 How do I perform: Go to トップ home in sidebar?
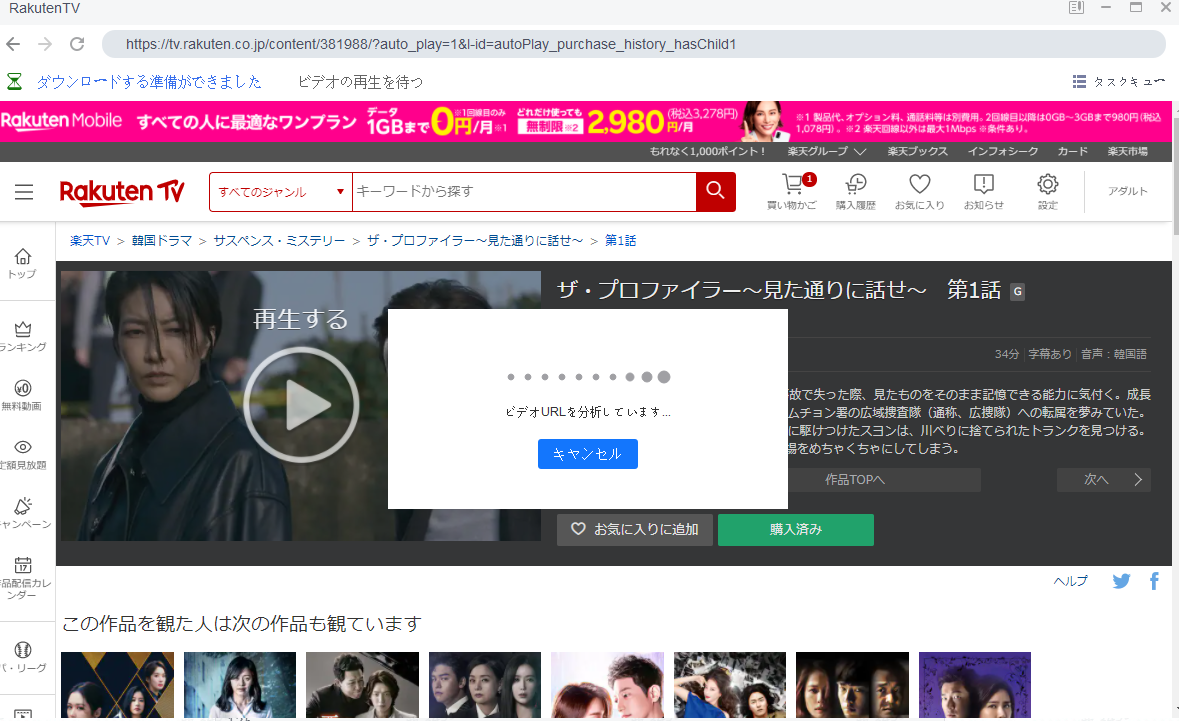tap(23, 264)
